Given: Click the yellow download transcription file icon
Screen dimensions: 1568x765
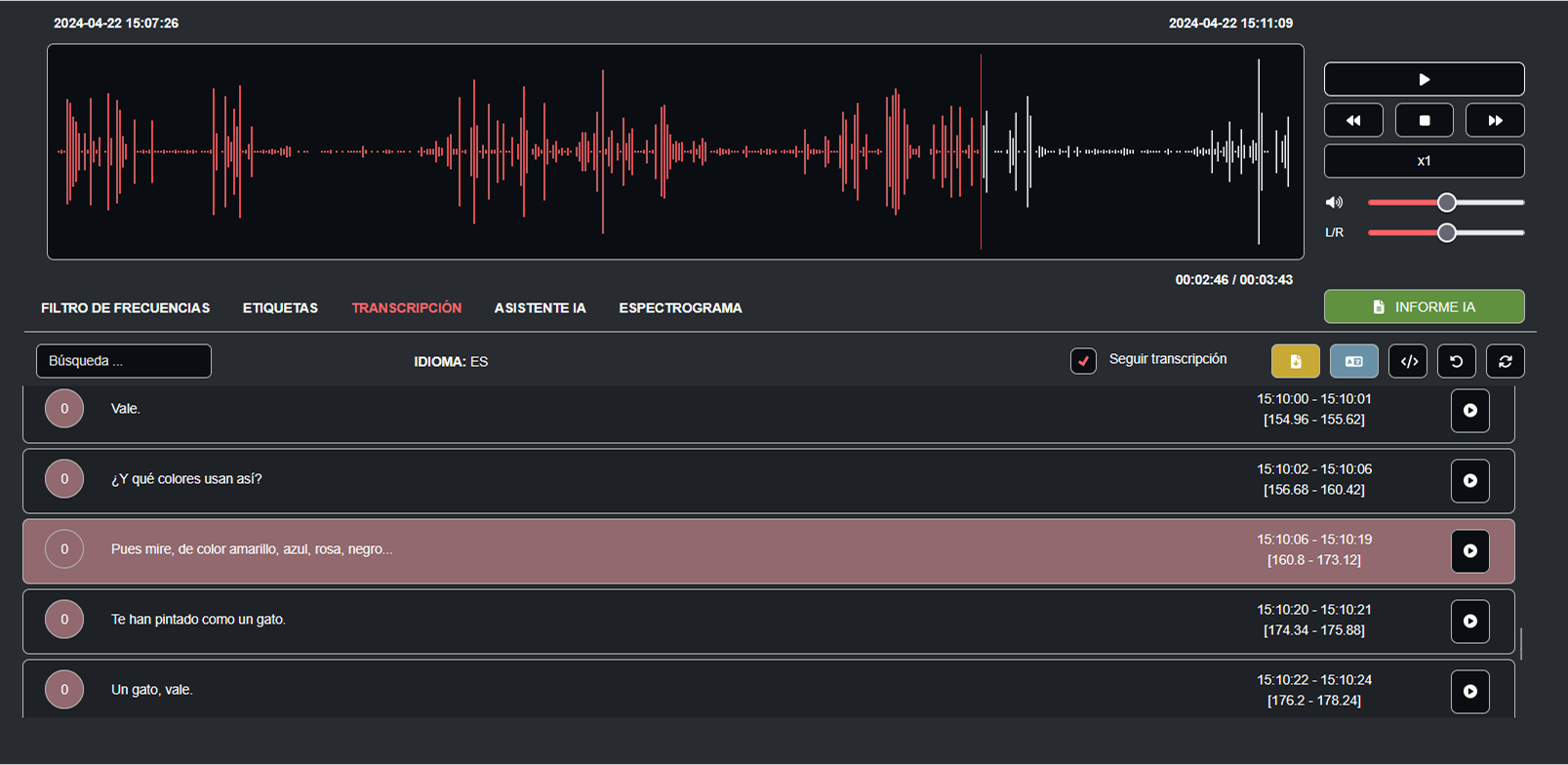Looking at the screenshot, I should tap(1295, 361).
